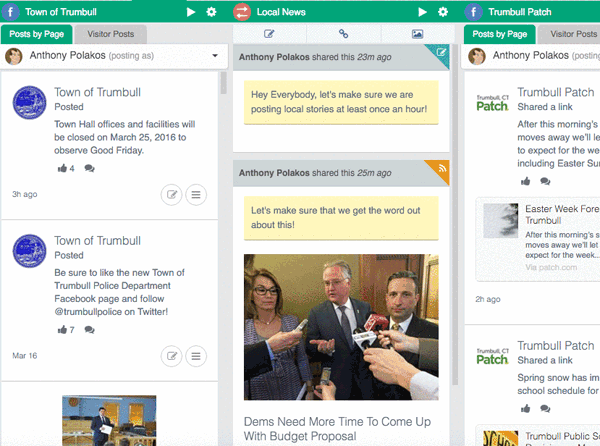Viewport: 600px width, 446px height.
Task: Click edit button on the Mar 16 post
Action: coord(171,356)
